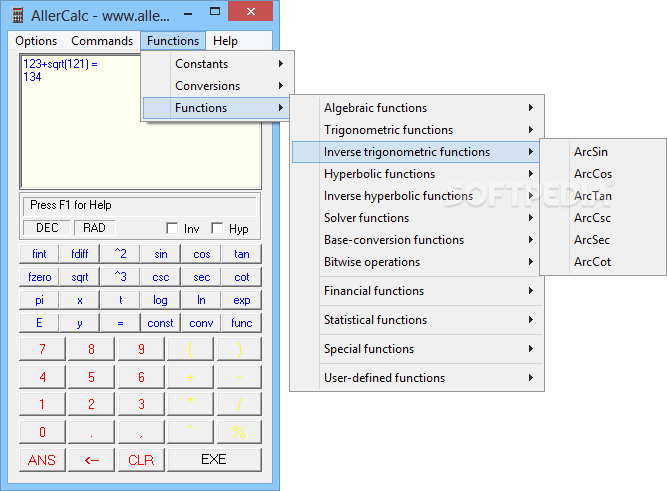The width and height of the screenshot is (667, 491).
Task: Open User-defined functions submenu
Action: [416, 378]
